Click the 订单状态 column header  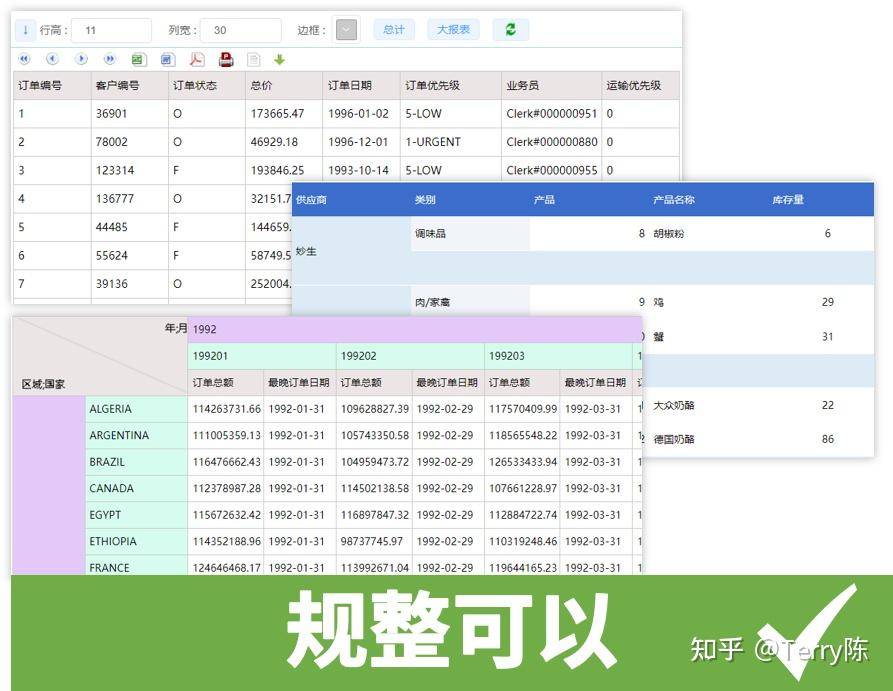coord(207,85)
